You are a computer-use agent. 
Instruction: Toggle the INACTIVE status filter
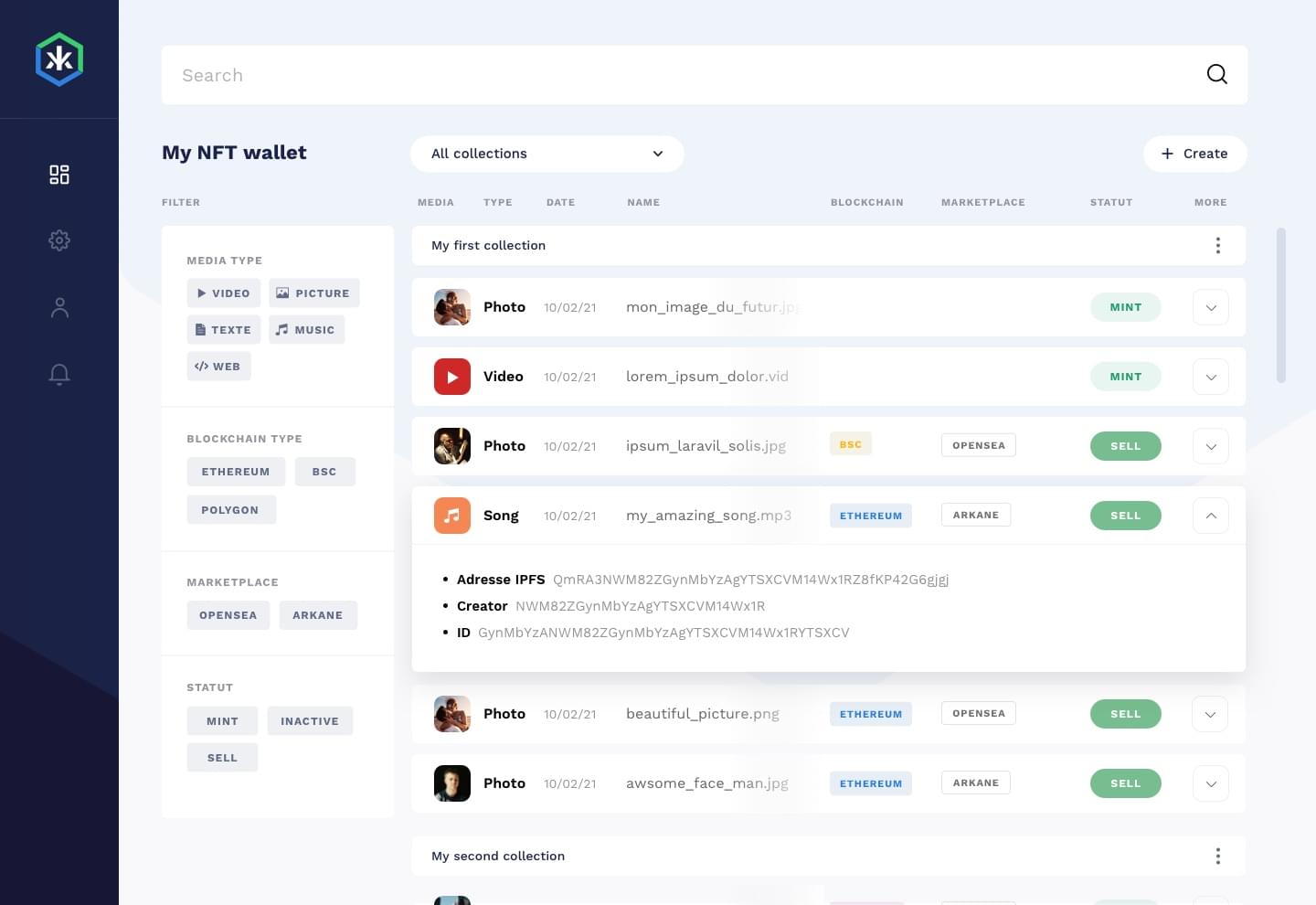tap(310, 720)
